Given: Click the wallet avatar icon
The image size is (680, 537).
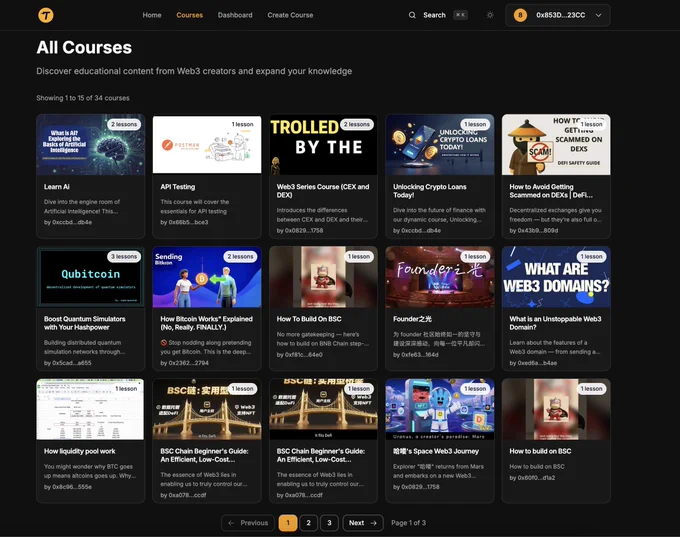Looking at the screenshot, I should (520, 15).
